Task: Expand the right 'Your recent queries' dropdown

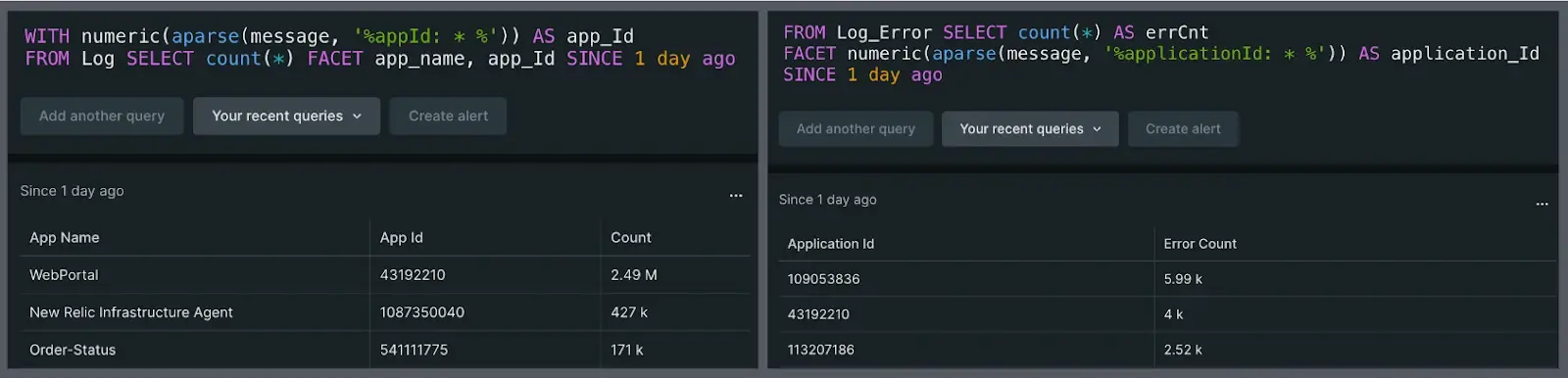Action: [x=1030, y=128]
